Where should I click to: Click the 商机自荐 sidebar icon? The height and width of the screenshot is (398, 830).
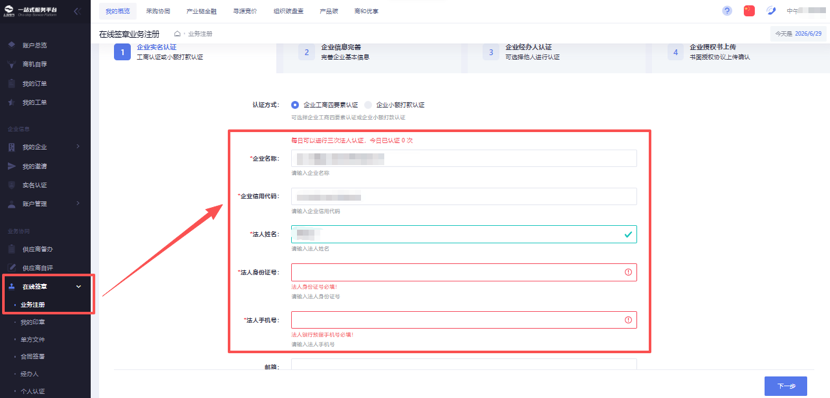click(x=12, y=65)
